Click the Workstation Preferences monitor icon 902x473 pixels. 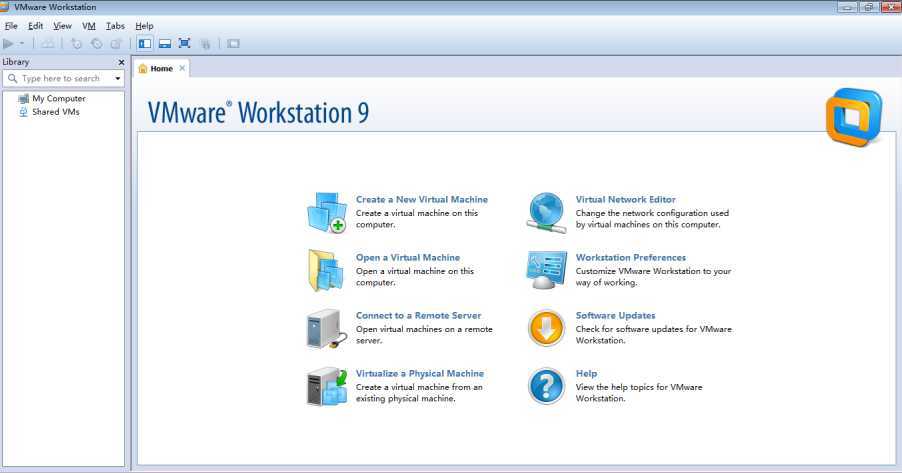pyautogui.click(x=546, y=270)
